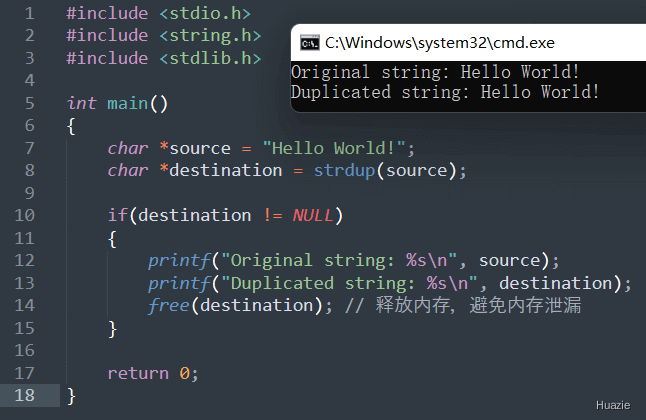This screenshot has width=646, height=420.
Task: Click the Huazie watermark text
Action: click(x=613, y=406)
